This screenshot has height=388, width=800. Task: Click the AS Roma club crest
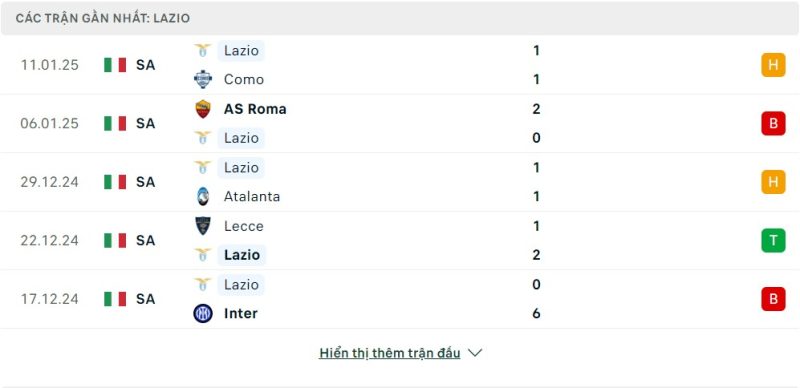click(203, 109)
